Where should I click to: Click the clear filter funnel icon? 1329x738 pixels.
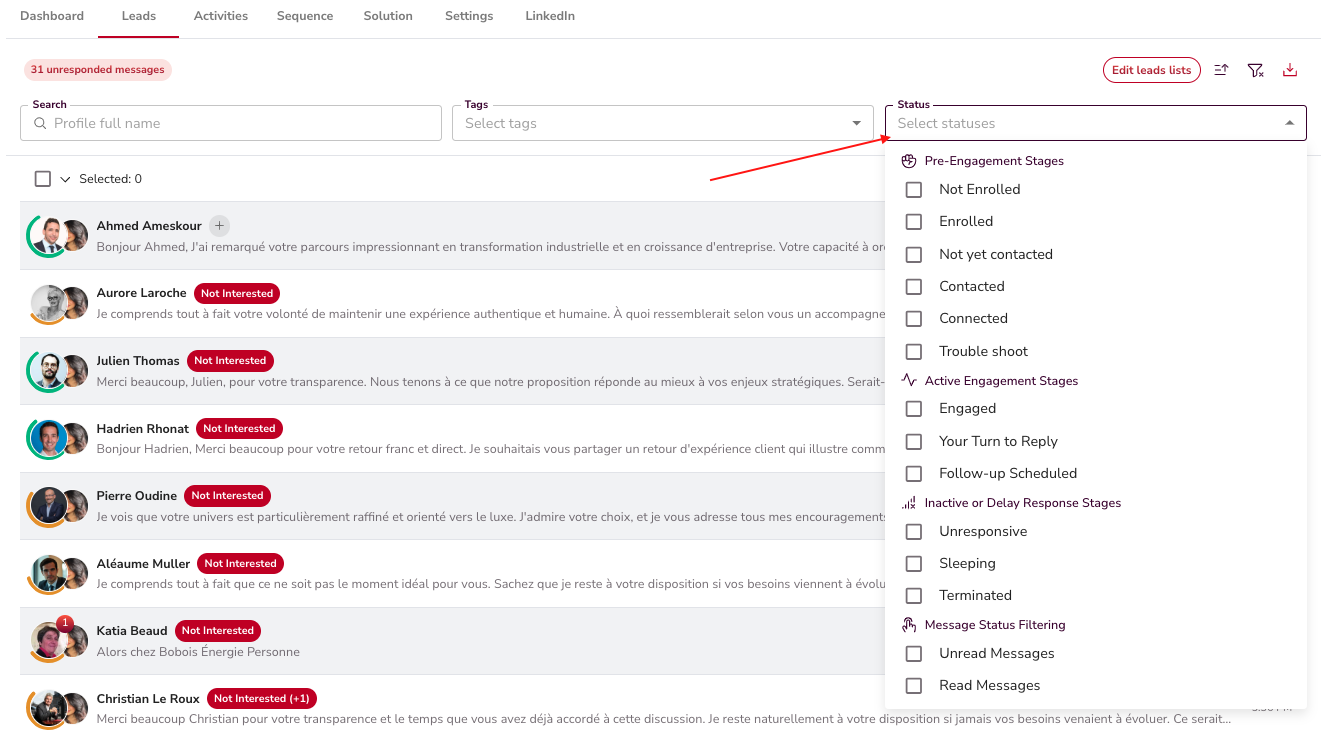coord(1255,70)
